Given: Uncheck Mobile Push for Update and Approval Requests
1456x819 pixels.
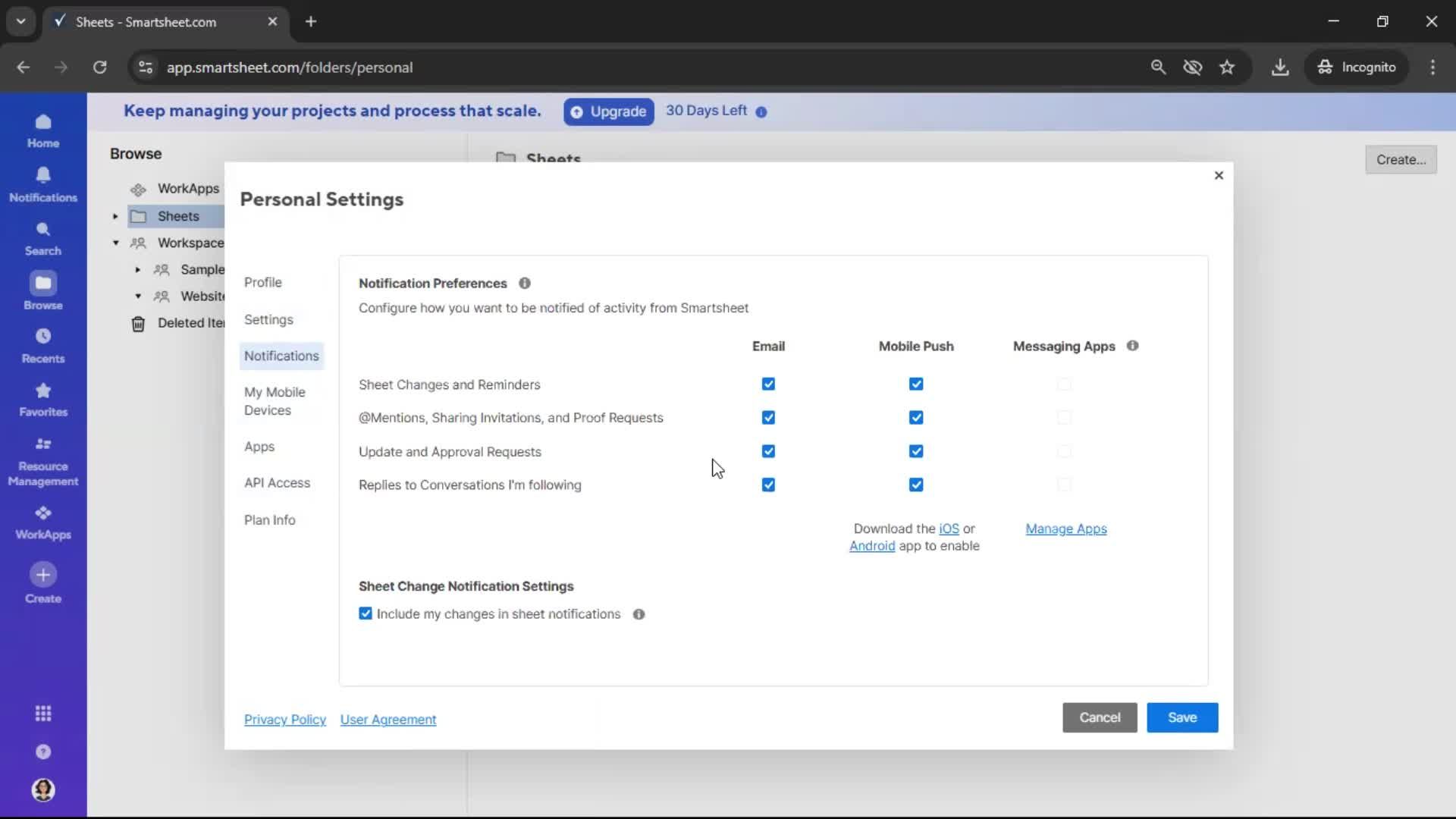Looking at the screenshot, I should (x=916, y=451).
